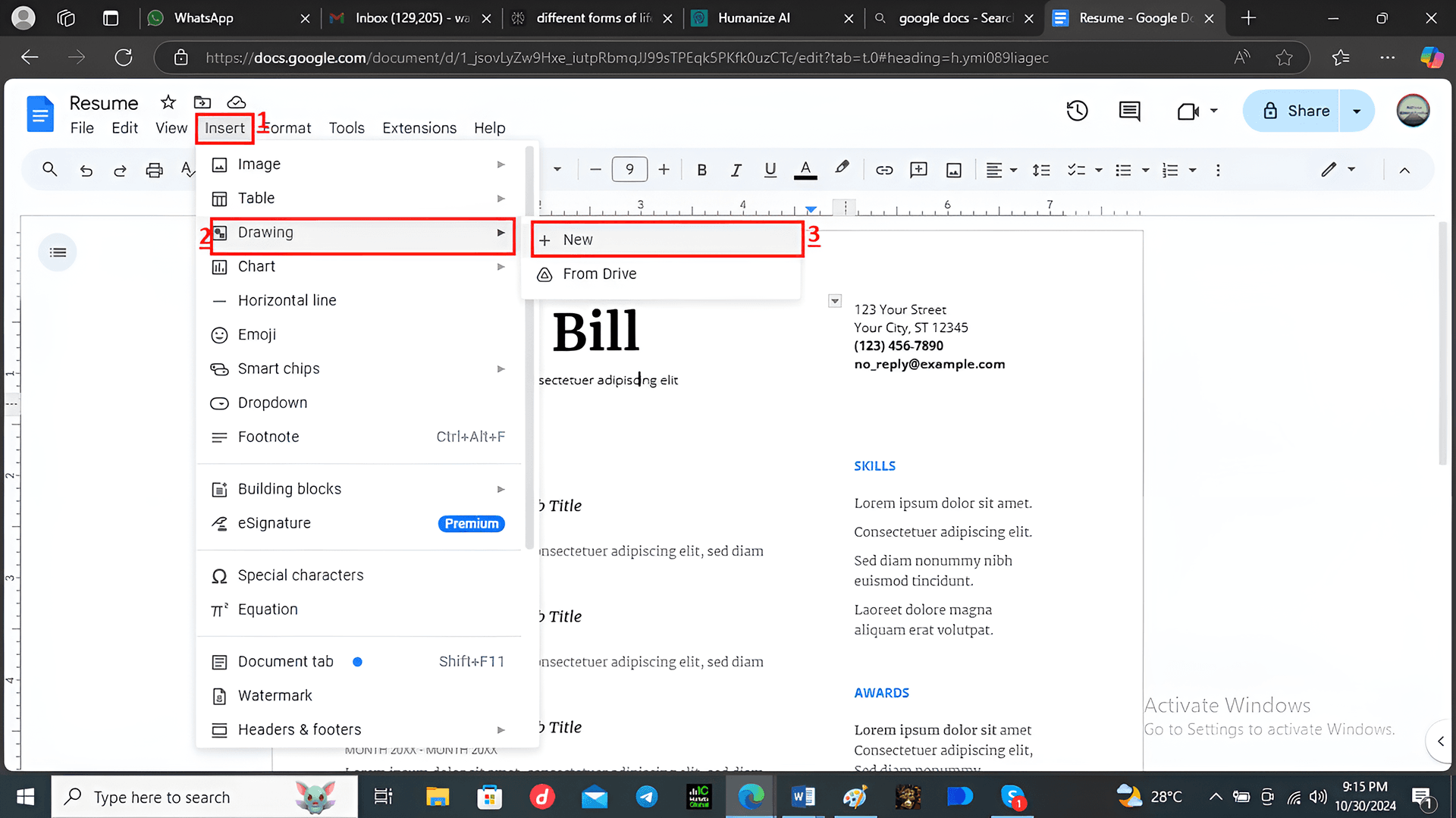Apply bold formatting
The image size is (1456, 818).
pyautogui.click(x=702, y=171)
